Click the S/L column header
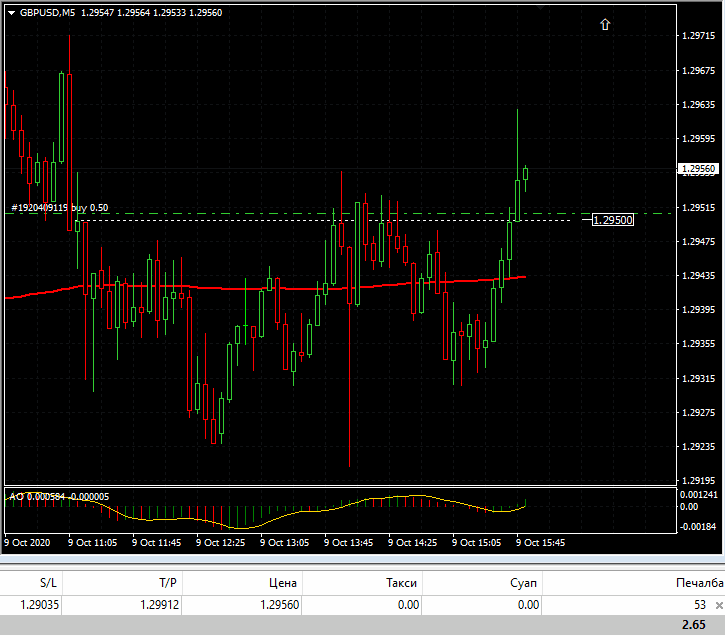 tap(48, 583)
